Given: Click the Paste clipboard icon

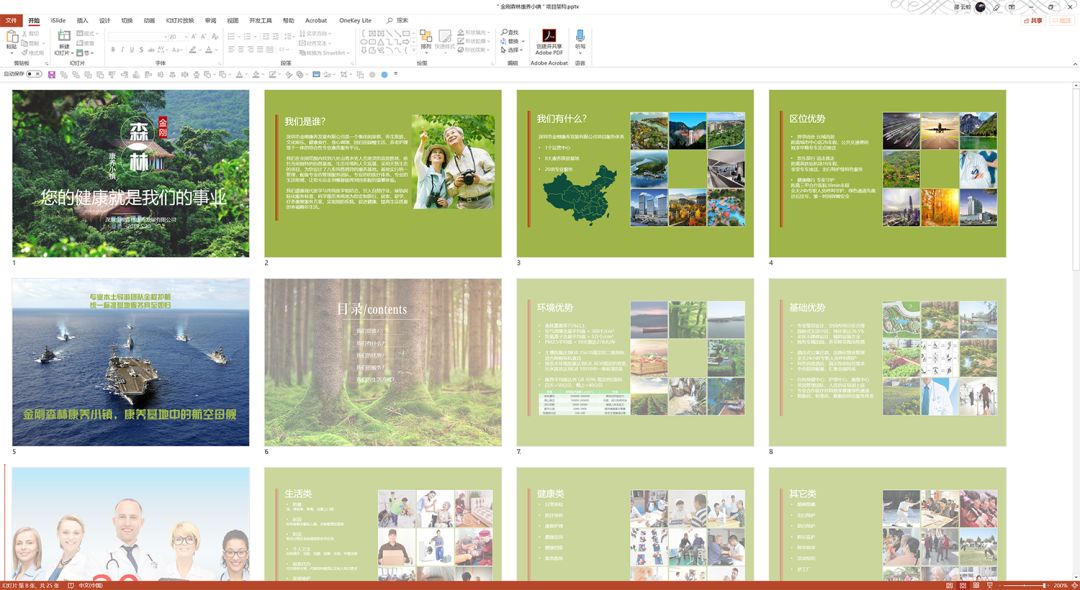Looking at the screenshot, I should click(x=11, y=36).
